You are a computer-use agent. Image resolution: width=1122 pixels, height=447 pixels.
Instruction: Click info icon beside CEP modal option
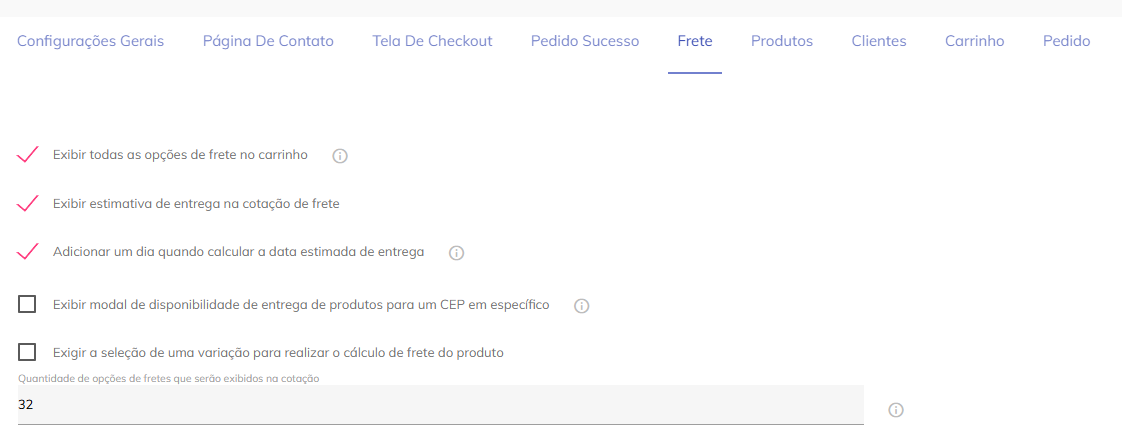[582, 306]
